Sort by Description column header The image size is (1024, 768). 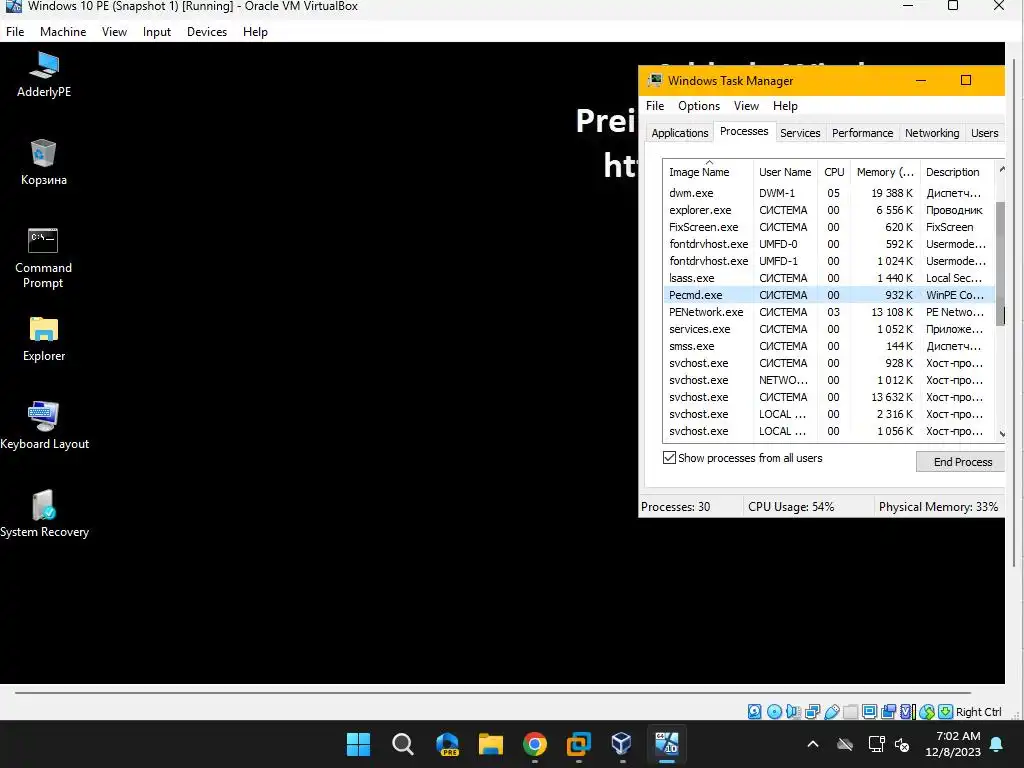(957, 172)
